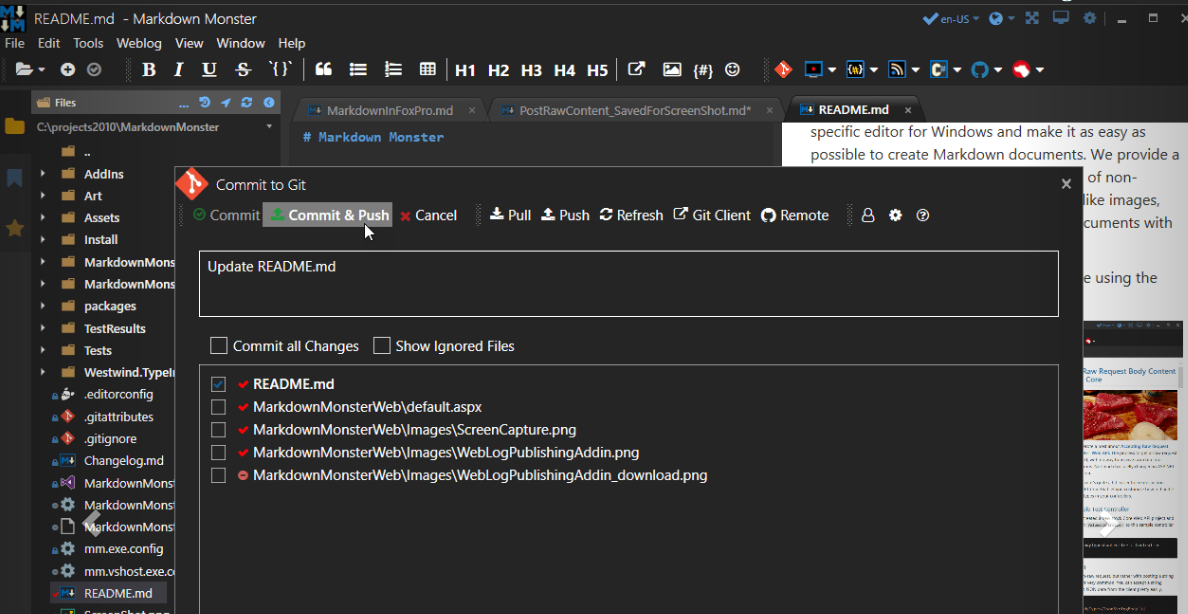Insert code block with {#} icon
Screen dimensions: 1188x614
(x=702, y=70)
